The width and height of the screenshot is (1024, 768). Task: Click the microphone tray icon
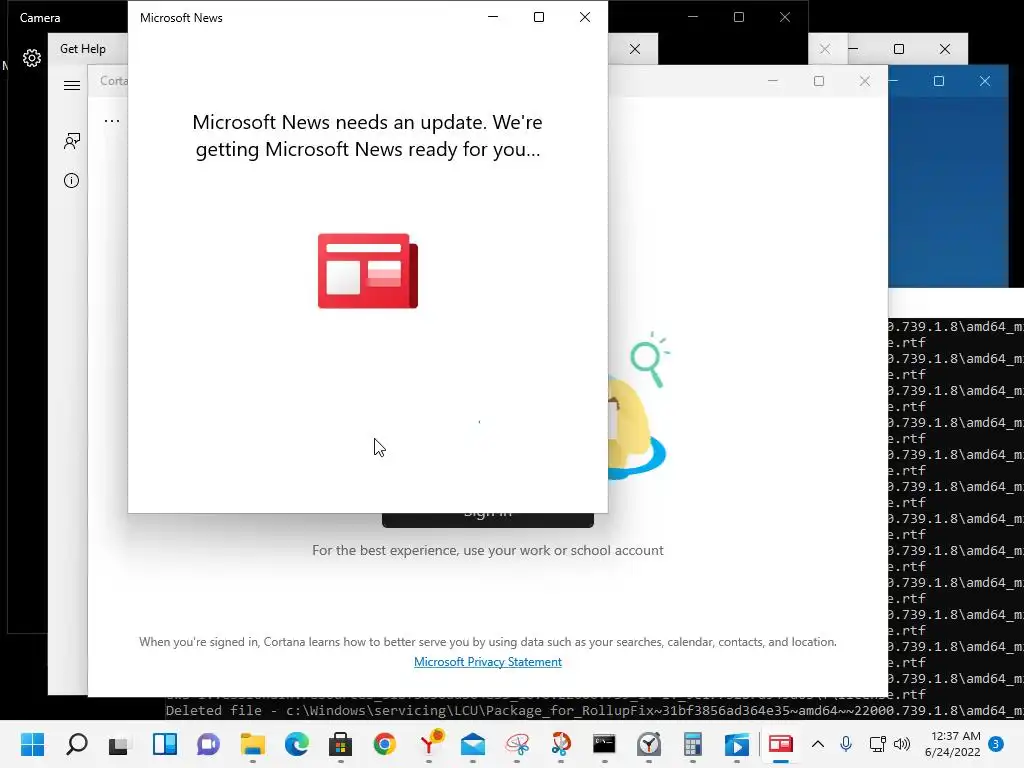click(x=846, y=744)
